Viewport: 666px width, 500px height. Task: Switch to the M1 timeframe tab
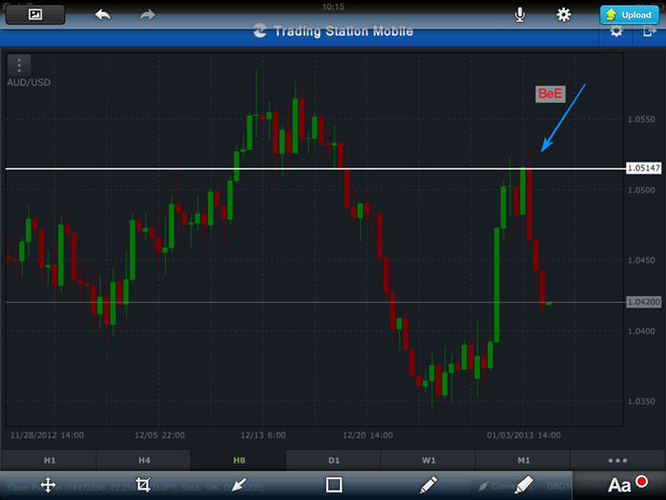point(523,460)
